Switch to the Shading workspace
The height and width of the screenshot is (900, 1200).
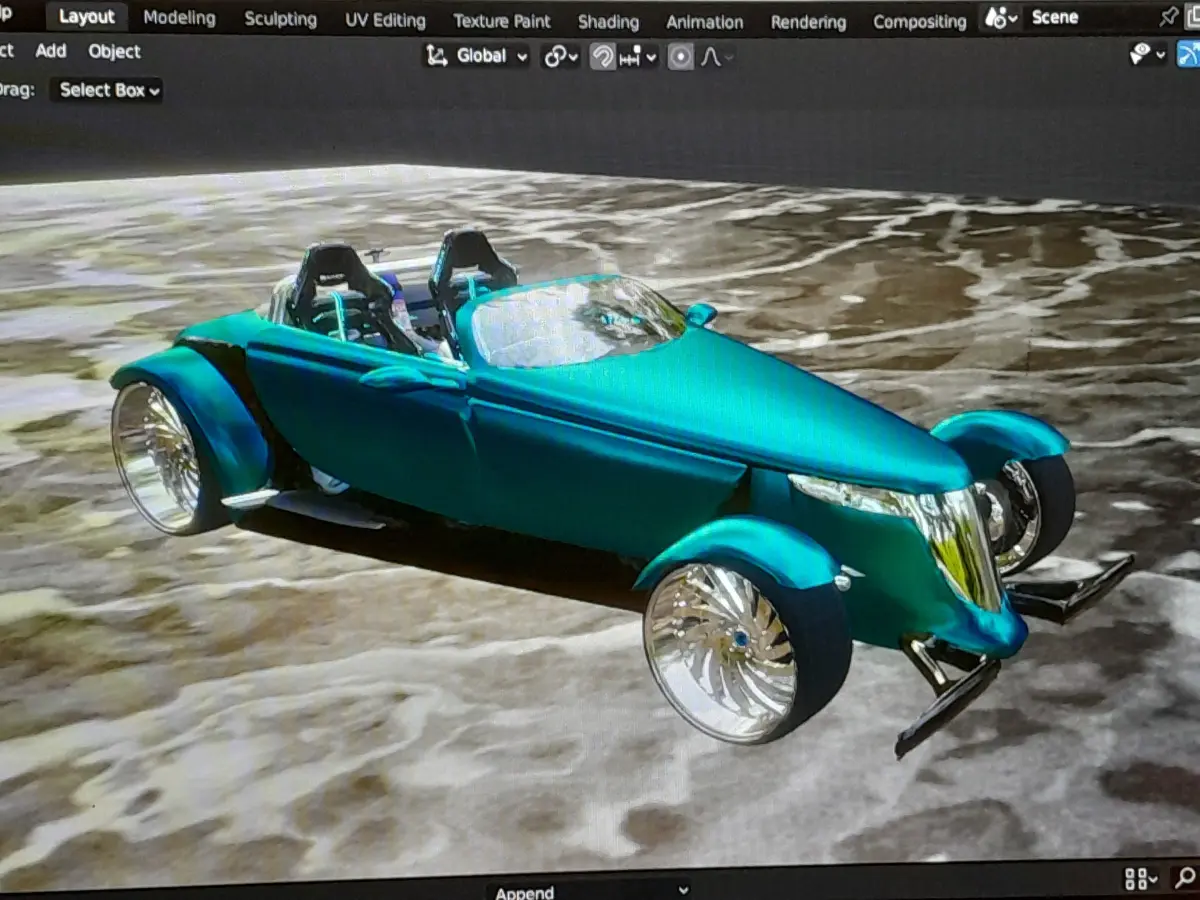[608, 22]
